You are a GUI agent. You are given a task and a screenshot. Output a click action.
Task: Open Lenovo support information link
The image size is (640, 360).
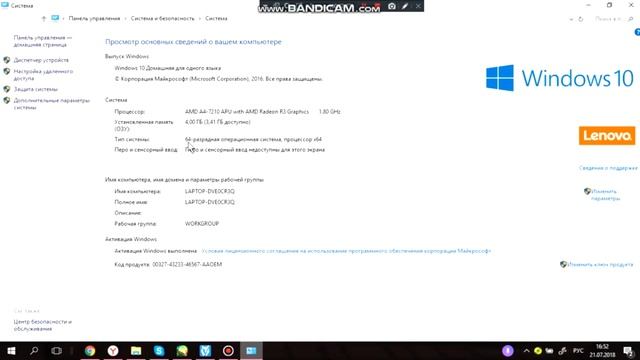[608, 168]
